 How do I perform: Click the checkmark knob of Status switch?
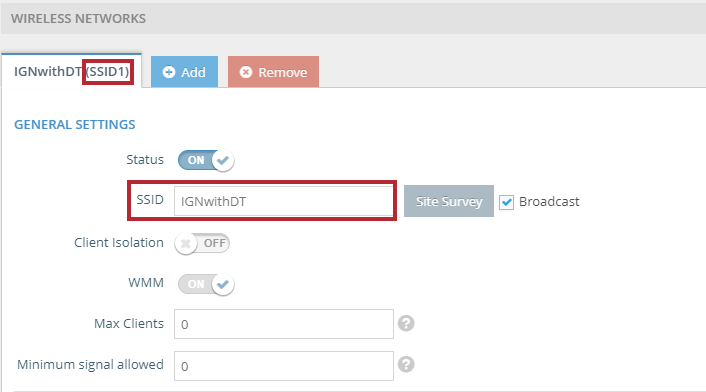tap(223, 160)
